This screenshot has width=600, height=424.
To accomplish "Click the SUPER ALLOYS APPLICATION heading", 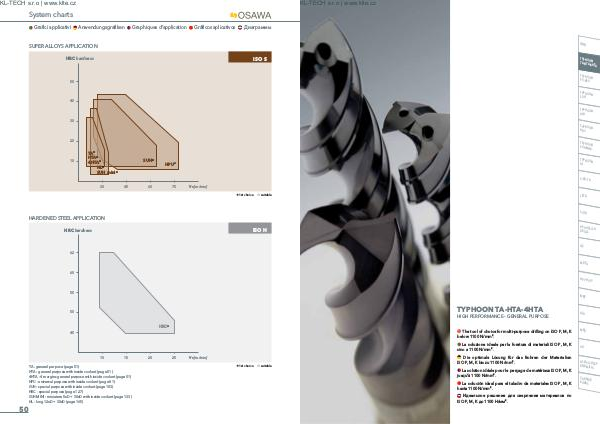I will click(63, 46).
